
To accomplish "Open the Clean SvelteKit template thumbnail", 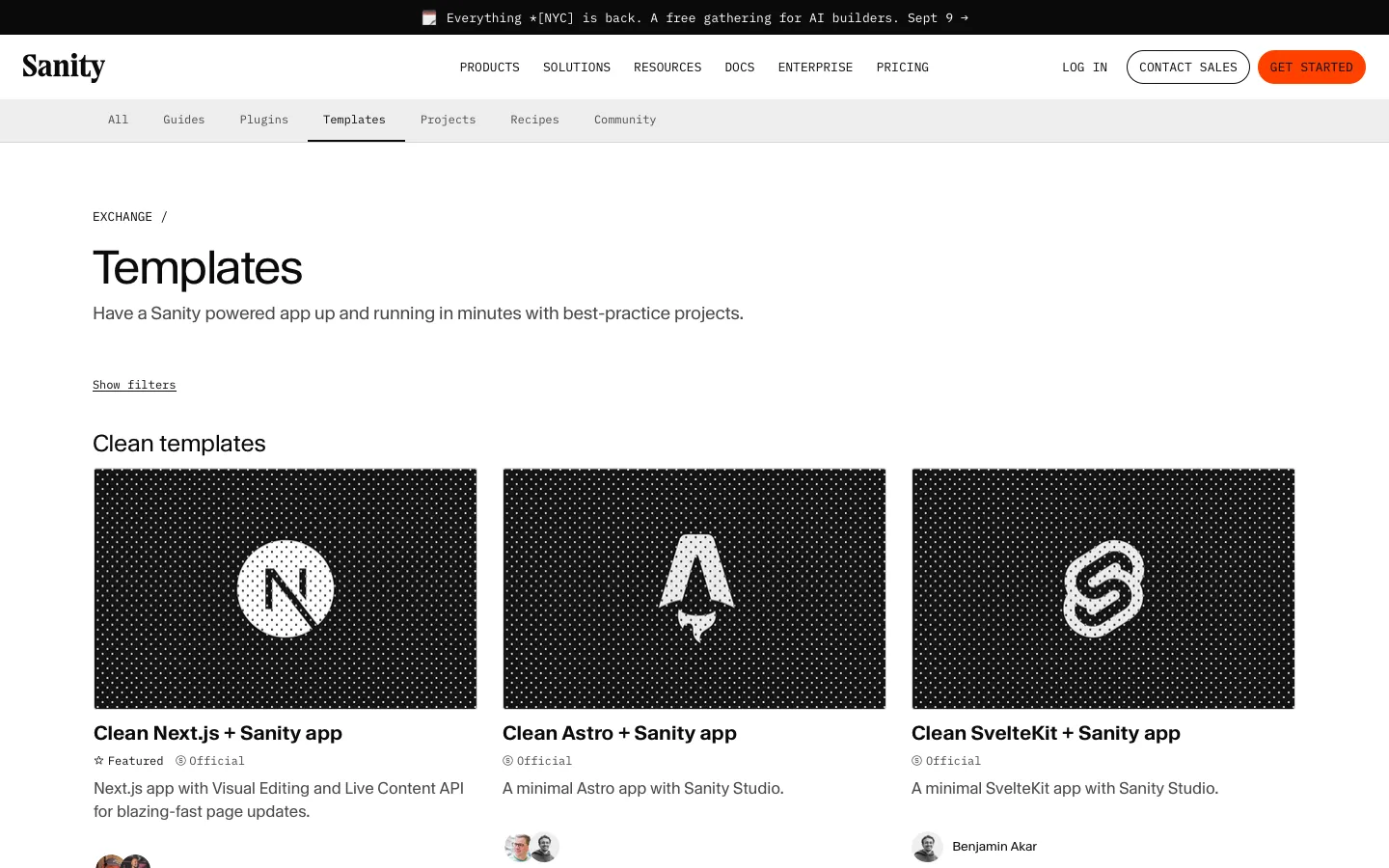I will [1103, 589].
